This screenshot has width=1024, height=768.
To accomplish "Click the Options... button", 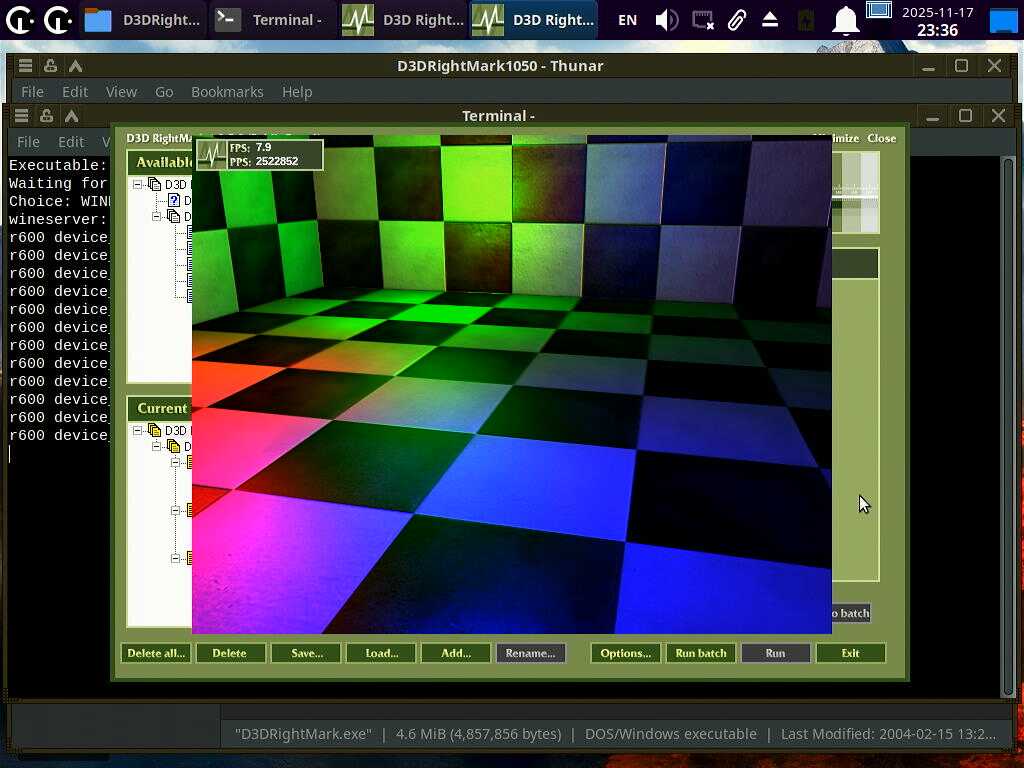I will [x=625, y=653].
